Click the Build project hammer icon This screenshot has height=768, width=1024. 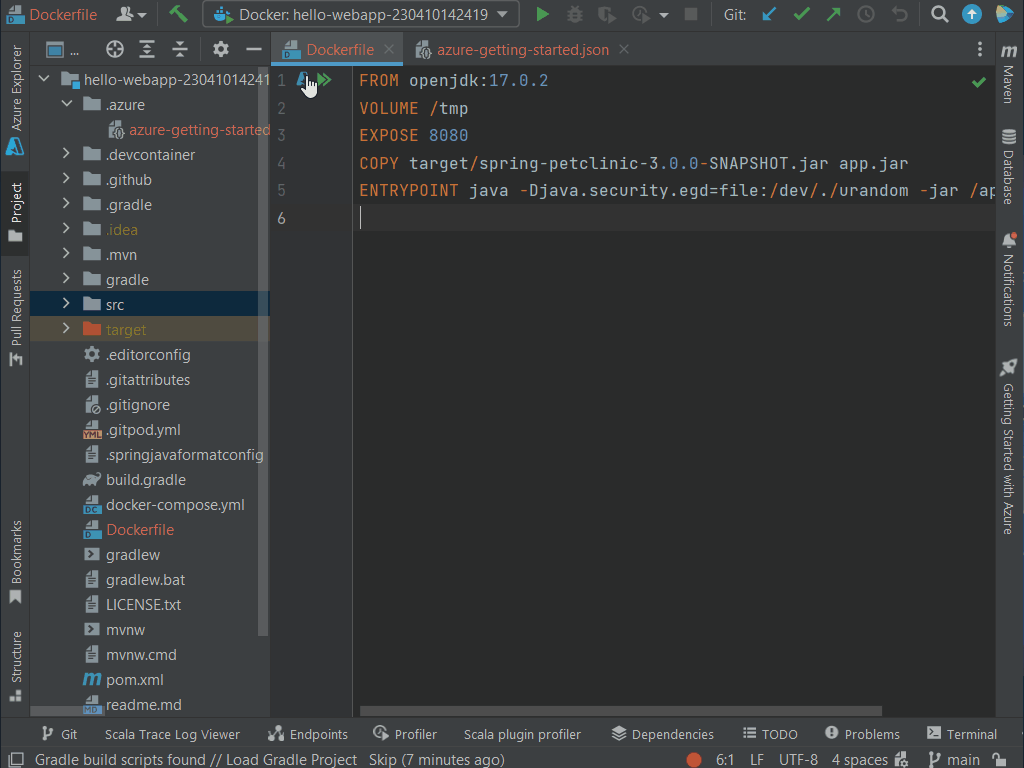click(178, 14)
